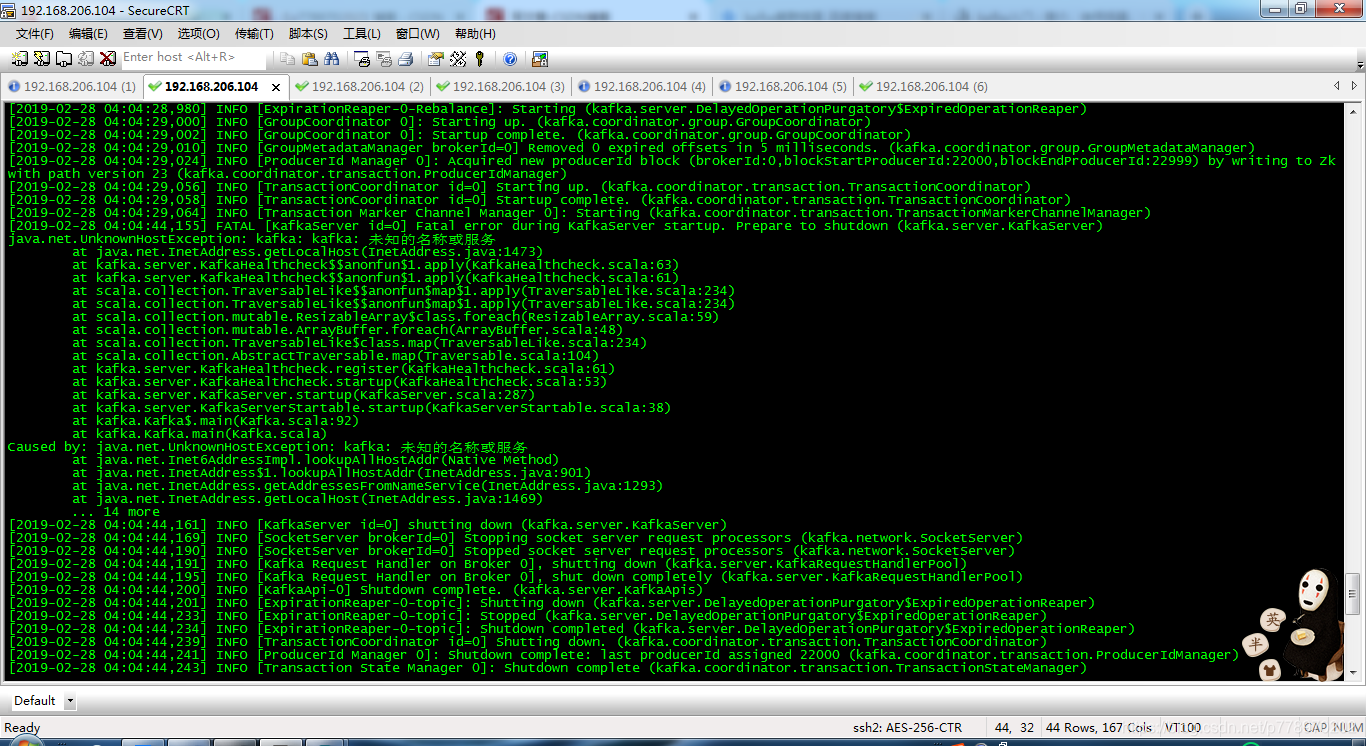Viewport: 1366px width, 746px height.
Task: Click the scrollbar down arrow
Action: (x=1353, y=674)
